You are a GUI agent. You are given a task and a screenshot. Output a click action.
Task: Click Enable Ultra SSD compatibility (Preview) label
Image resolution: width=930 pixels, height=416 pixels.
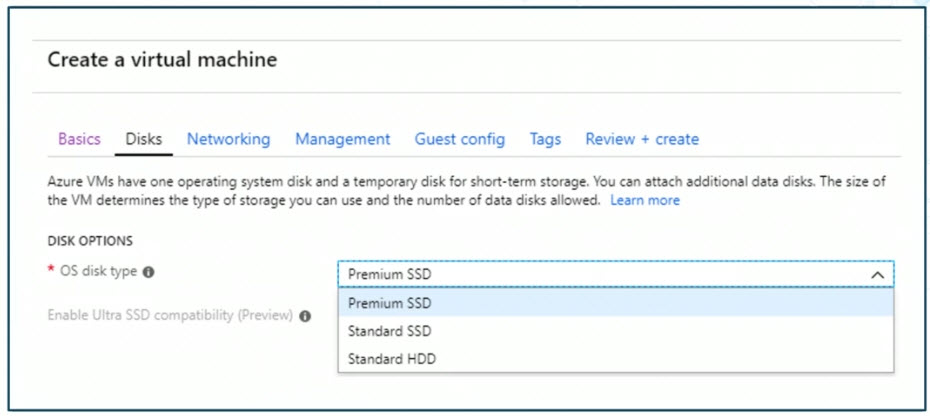[170, 315]
